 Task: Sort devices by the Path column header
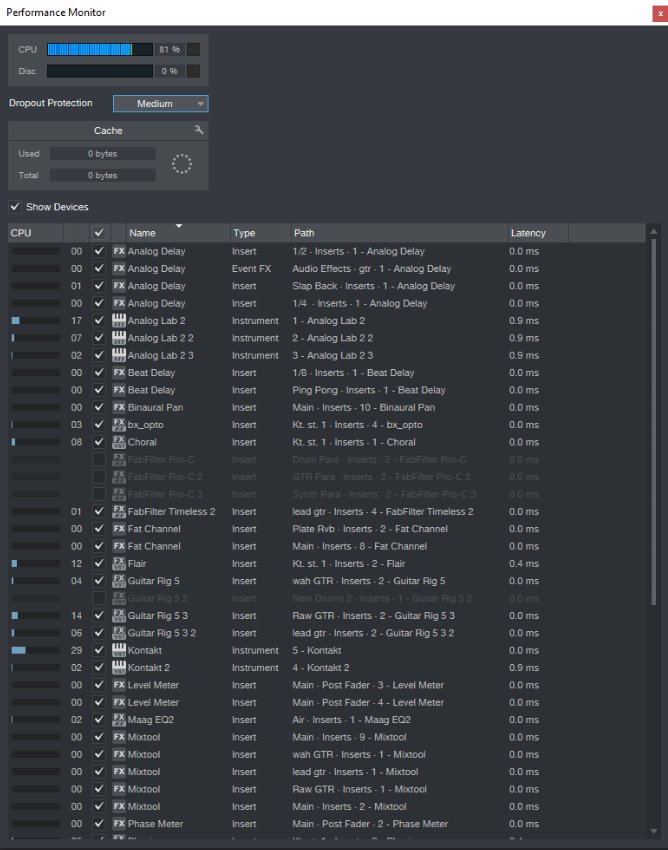tap(398, 233)
